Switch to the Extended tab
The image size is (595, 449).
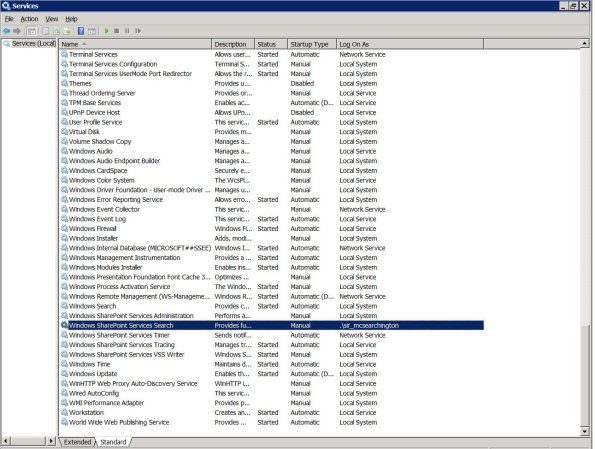77,442
